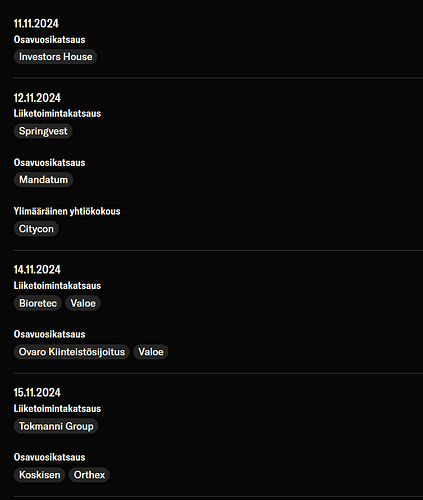
Task: Open Ovaro Kiinteistösijoitus tag
Action: 72,352
